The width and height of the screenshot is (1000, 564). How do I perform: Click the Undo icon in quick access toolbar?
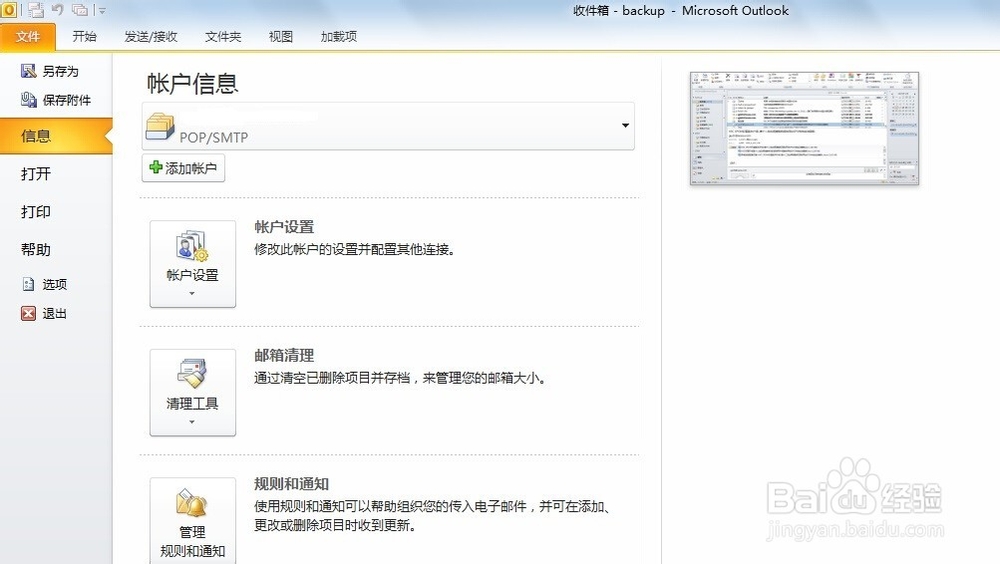click(x=58, y=10)
